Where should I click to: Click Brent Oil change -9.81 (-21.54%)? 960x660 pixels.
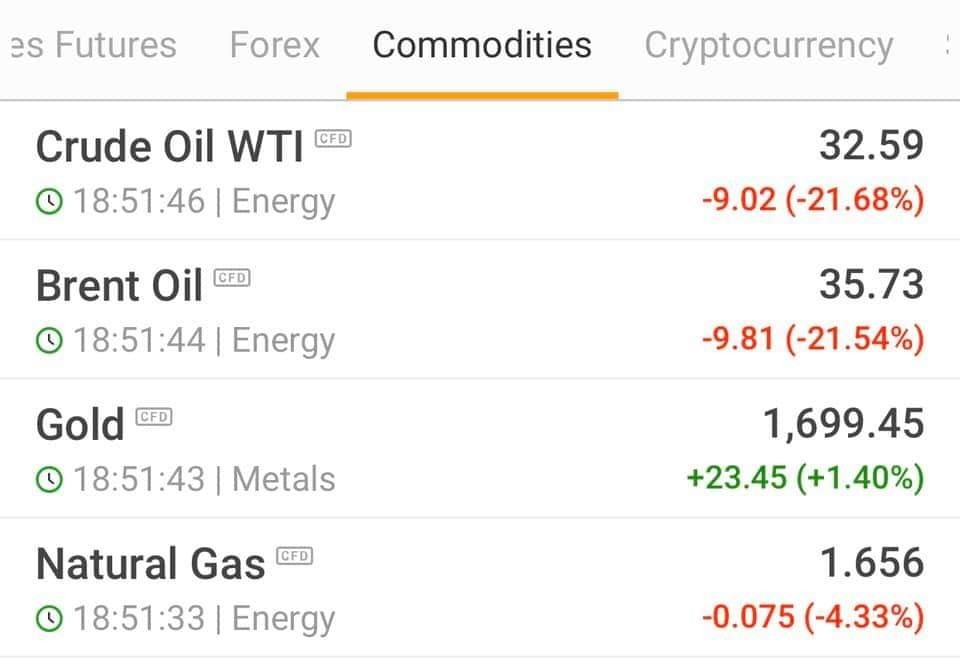pos(813,339)
